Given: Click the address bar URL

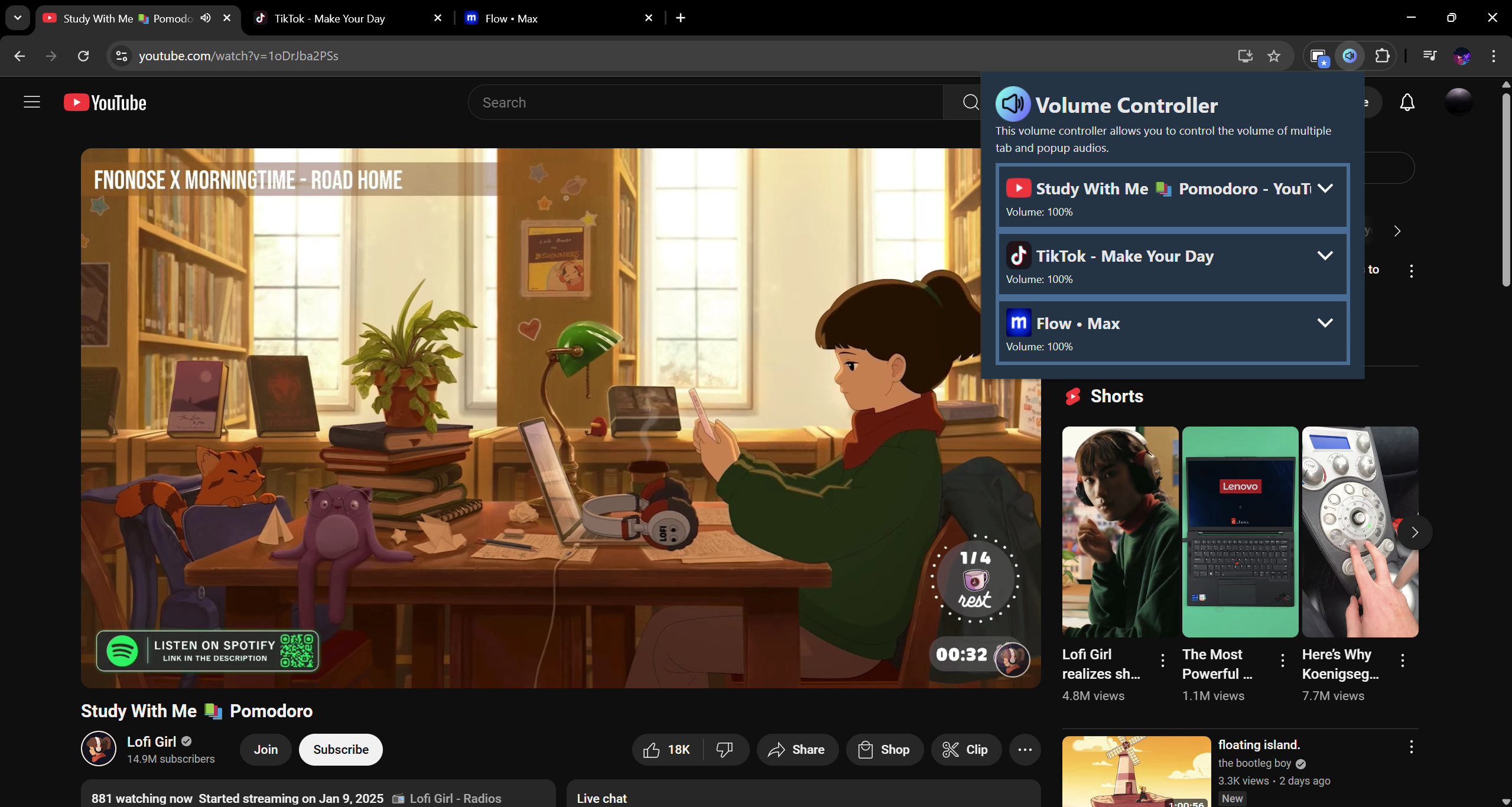Looking at the screenshot, I should tap(239, 56).
